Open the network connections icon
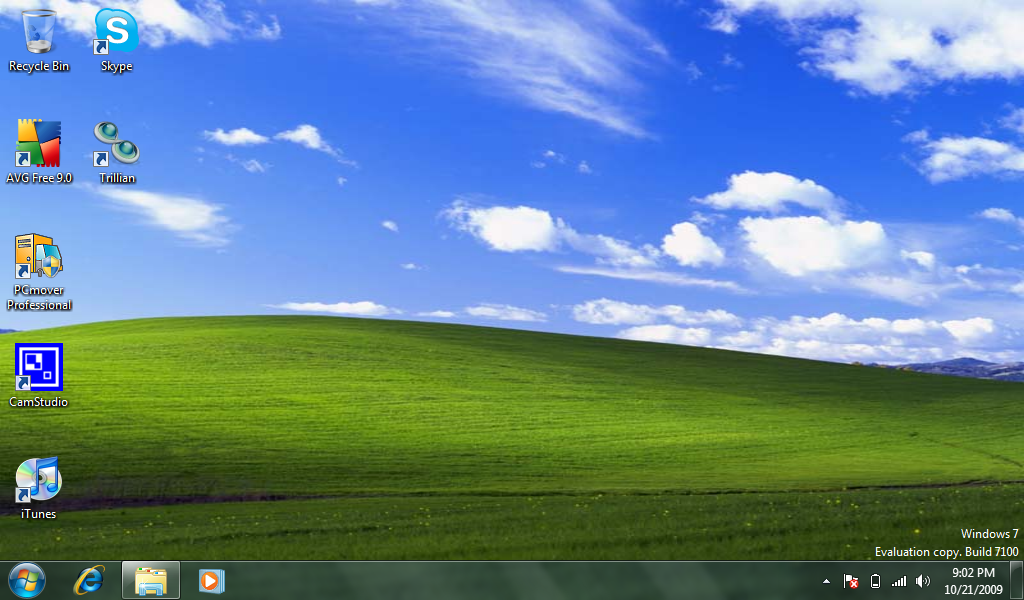This screenshot has width=1024, height=600. [x=898, y=580]
